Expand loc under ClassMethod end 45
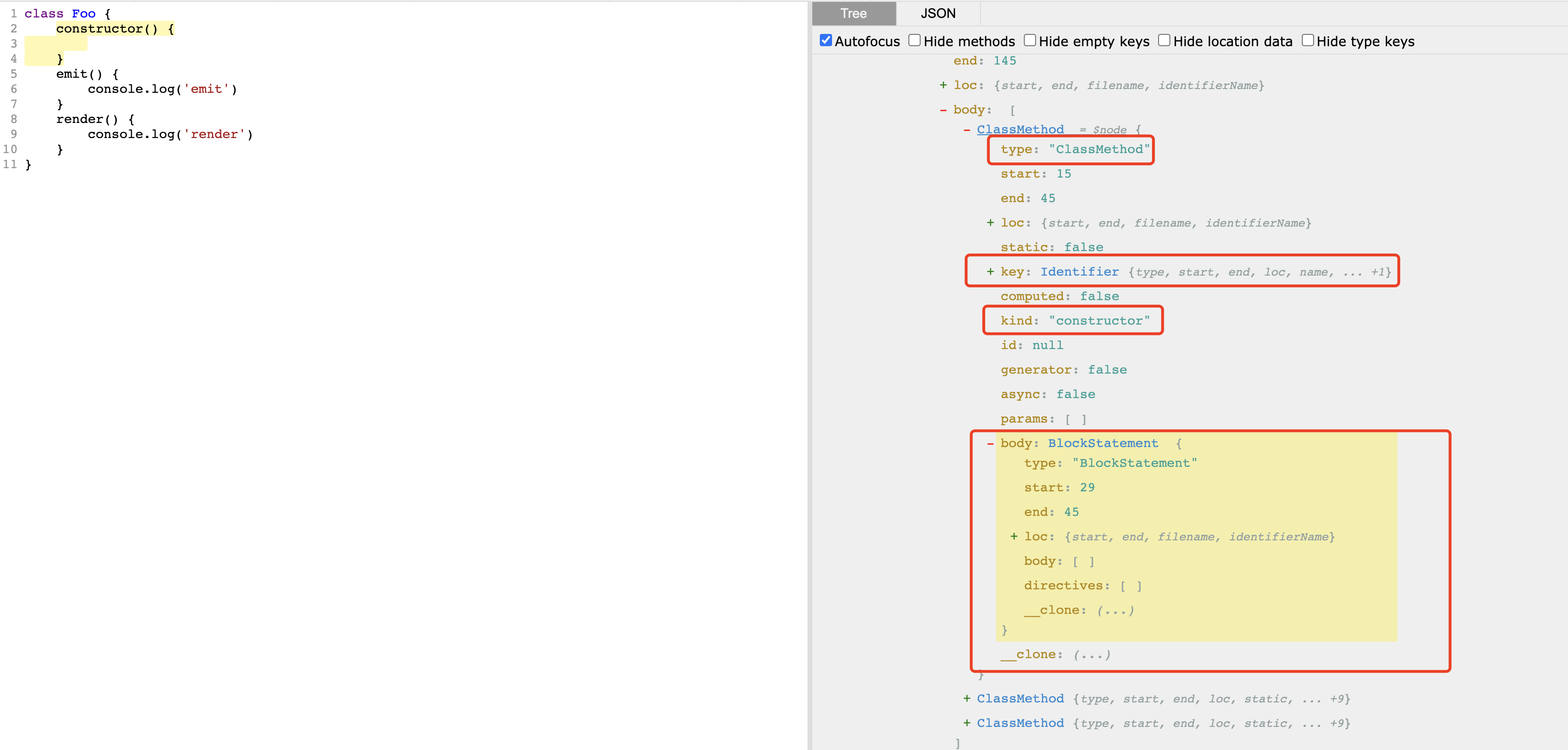 [x=990, y=223]
